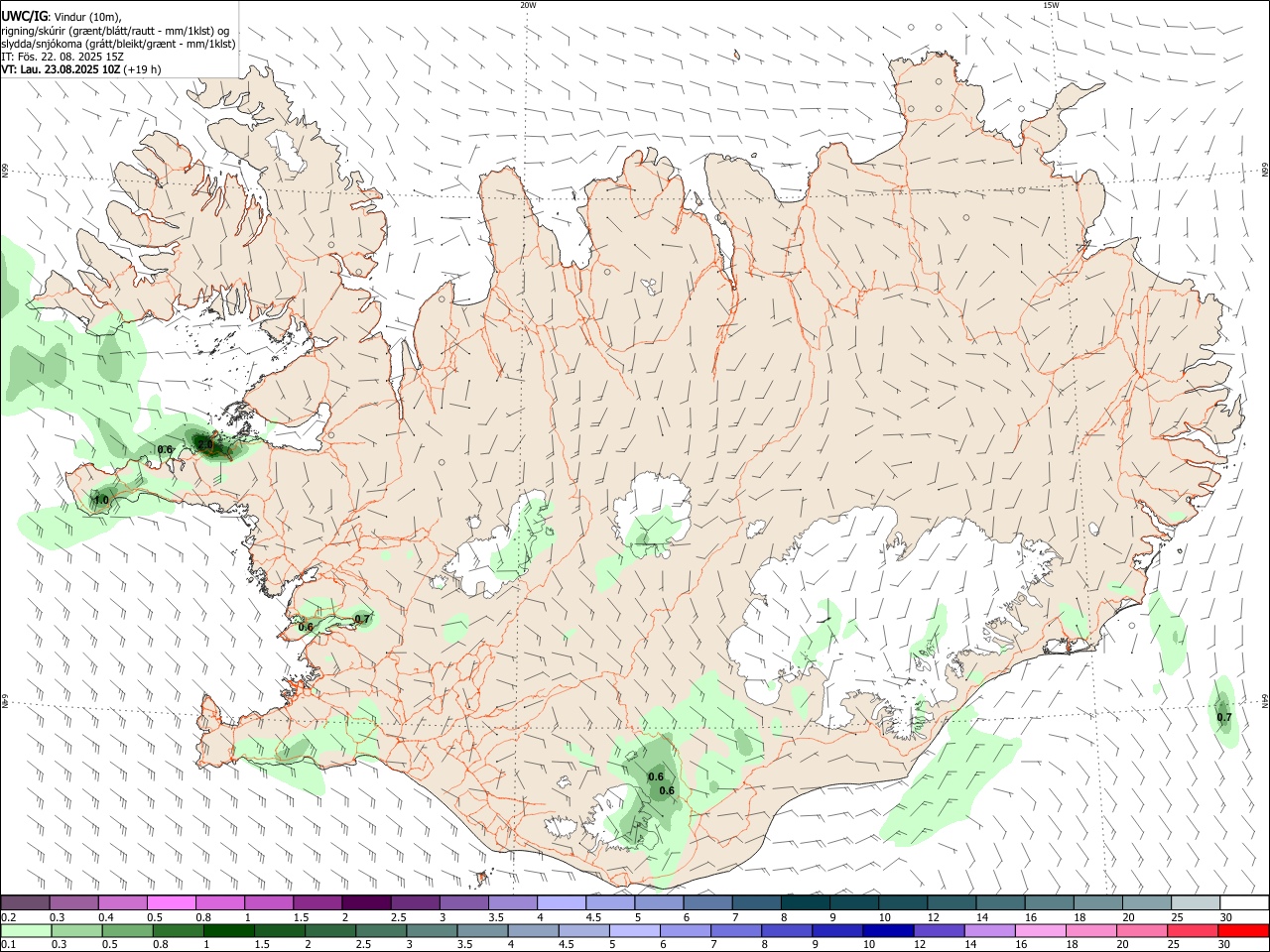This screenshot has width=1270, height=952.
Task: Click the '3.5' label in the lower legend row
Action: (x=465, y=945)
